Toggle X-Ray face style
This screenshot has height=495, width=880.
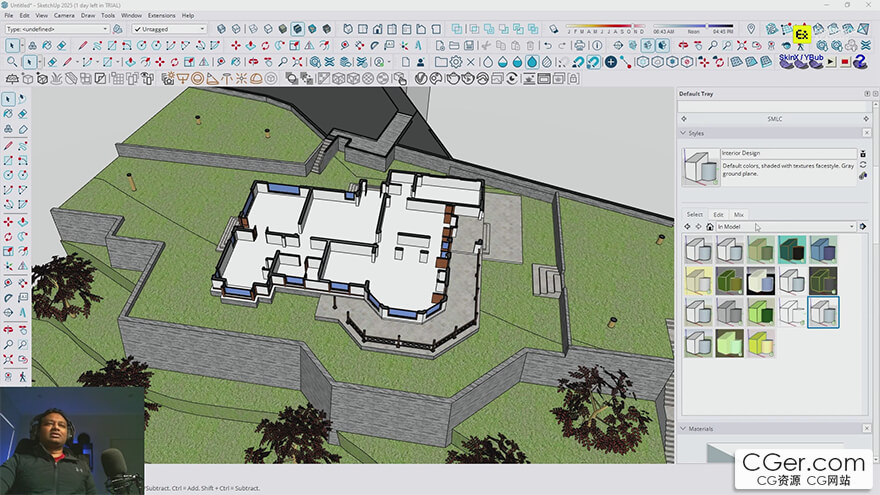pos(221,29)
